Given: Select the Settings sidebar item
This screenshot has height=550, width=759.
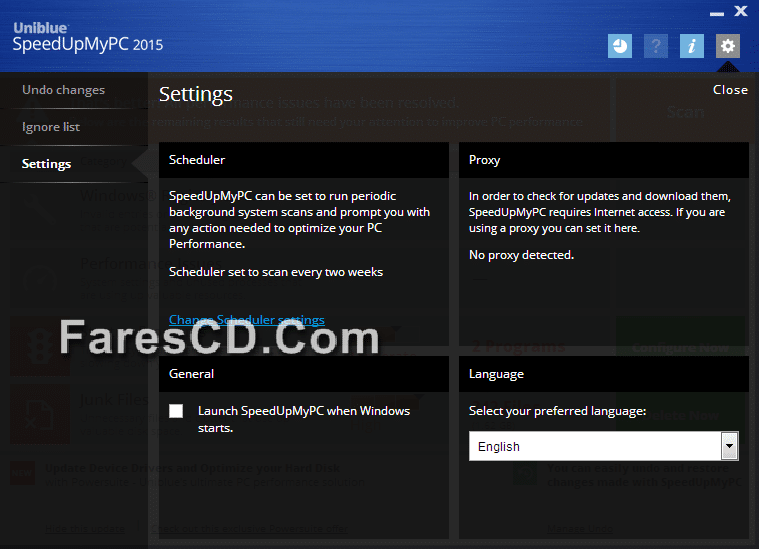Looking at the screenshot, I should (46, 164).
